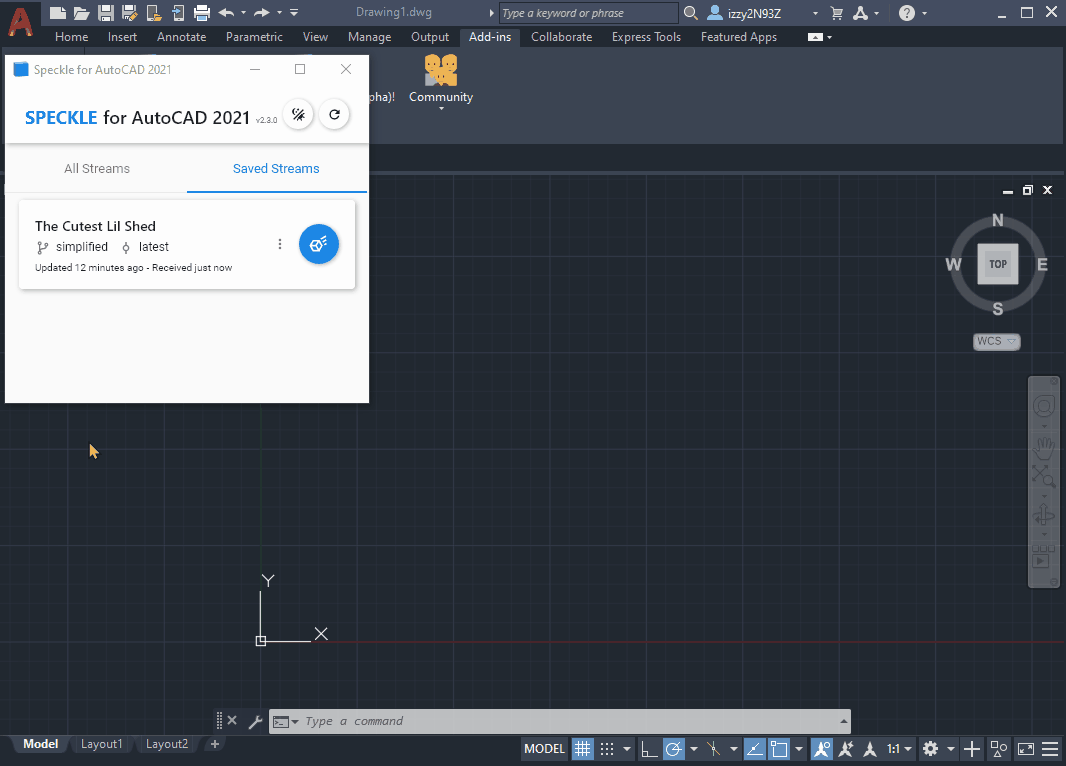Click the blue receive stream button

click(319, 244)
